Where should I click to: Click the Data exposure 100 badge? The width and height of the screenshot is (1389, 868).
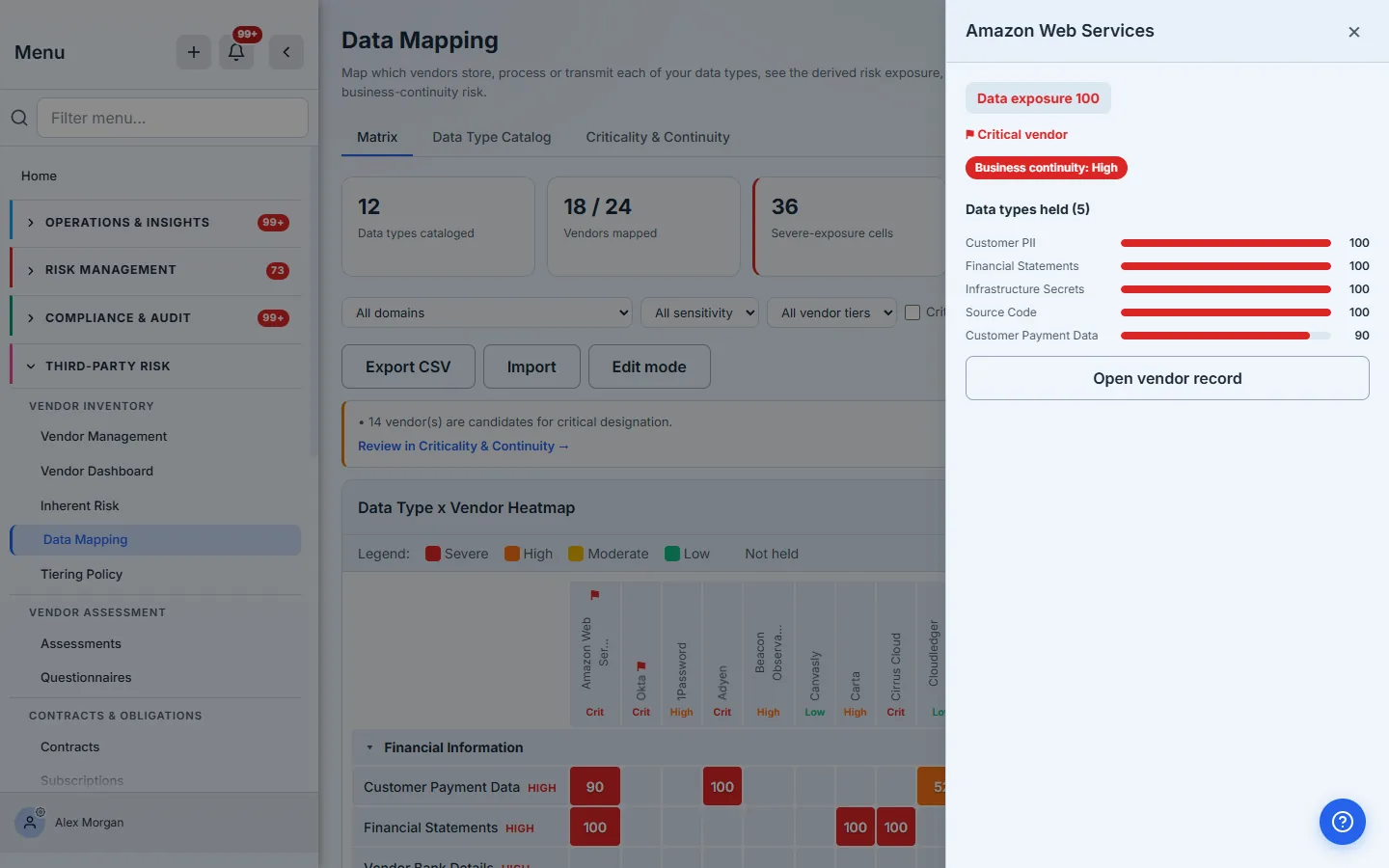(x=1038, y=98)
